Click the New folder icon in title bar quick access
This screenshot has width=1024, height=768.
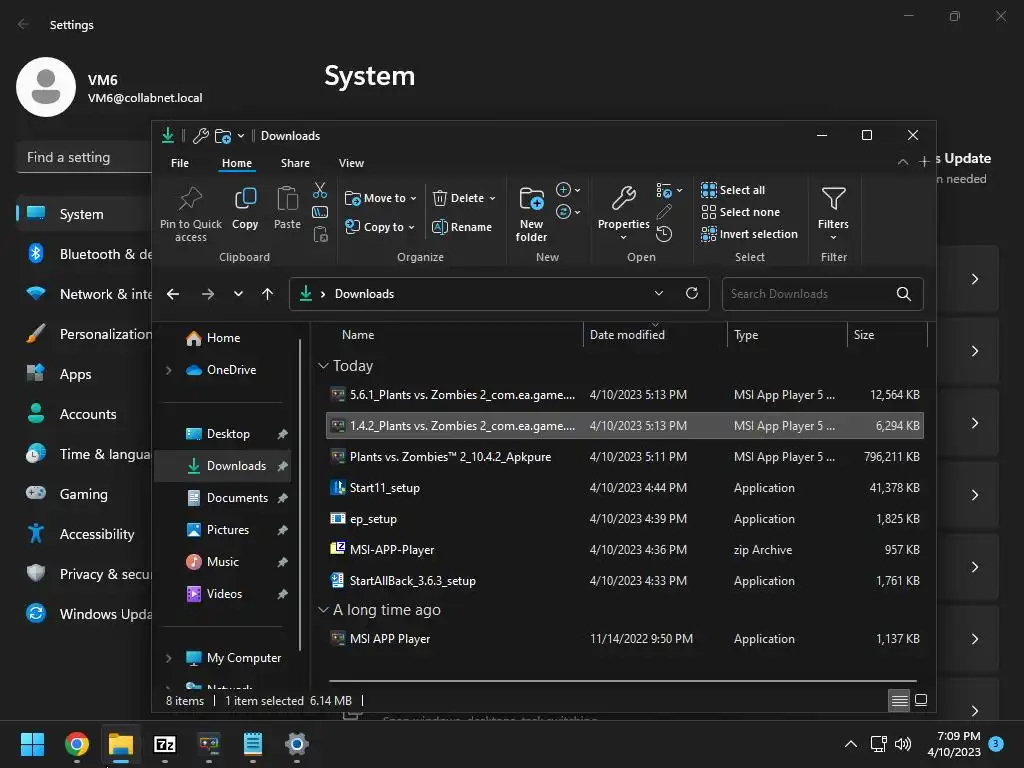click(223, 136)
